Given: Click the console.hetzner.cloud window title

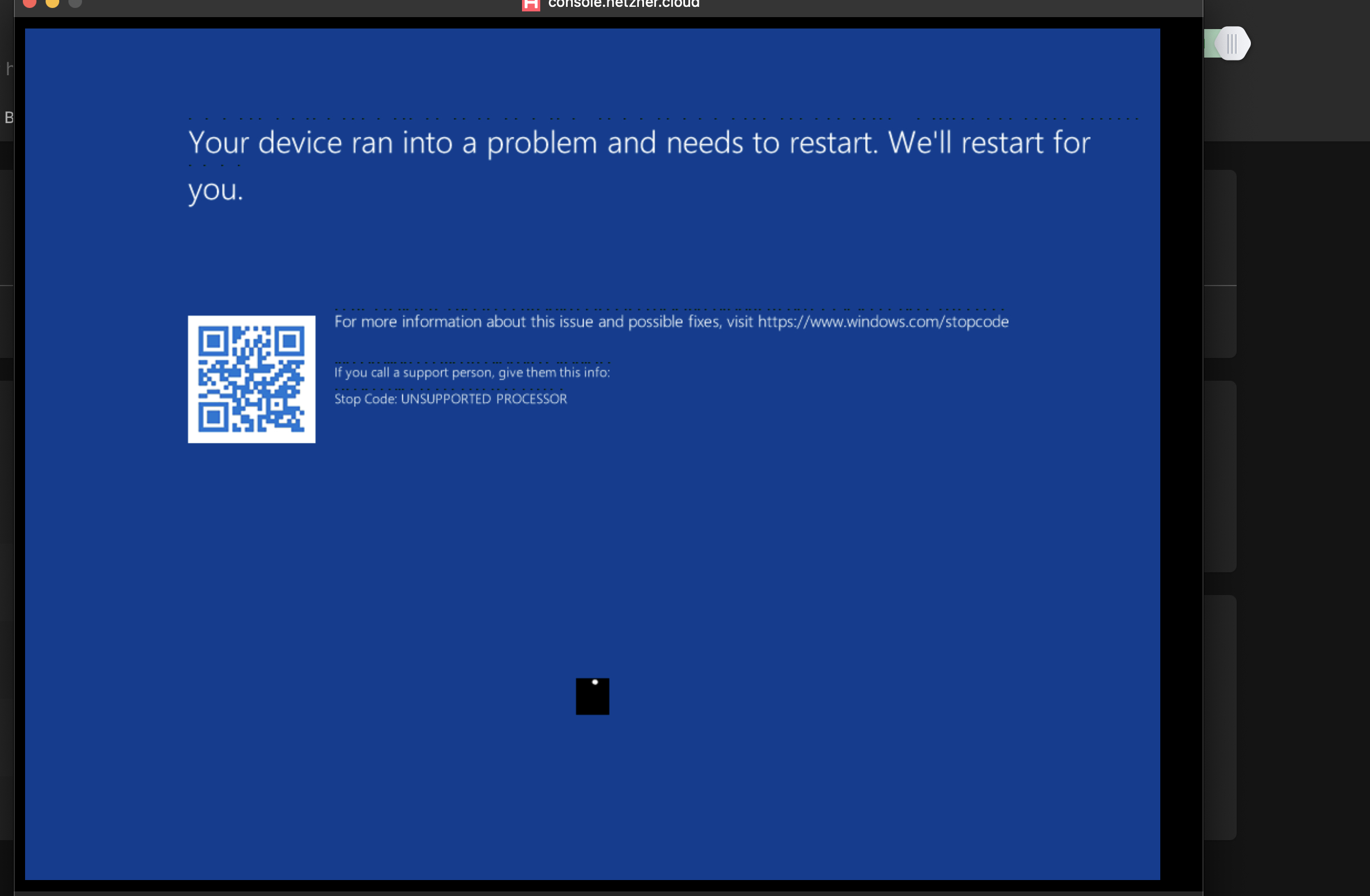Looking at the screenshot, I should click(623, 4).
